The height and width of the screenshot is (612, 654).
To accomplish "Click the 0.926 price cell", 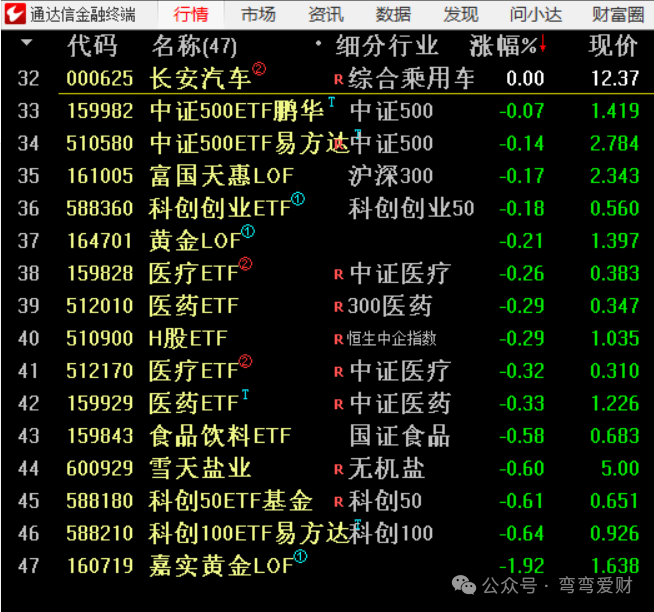I will 615,534.
